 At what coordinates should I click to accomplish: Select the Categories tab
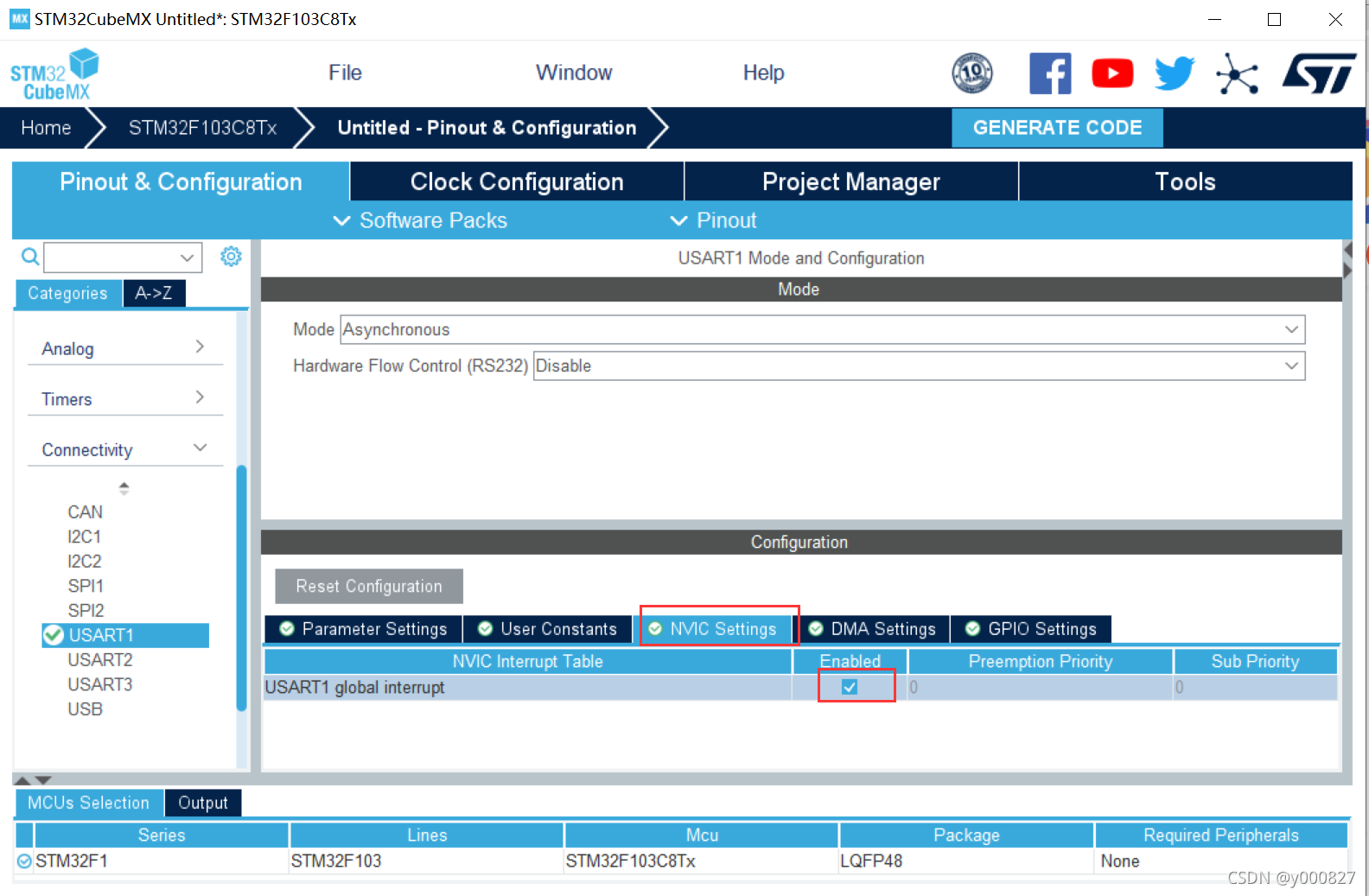[68, 293]
